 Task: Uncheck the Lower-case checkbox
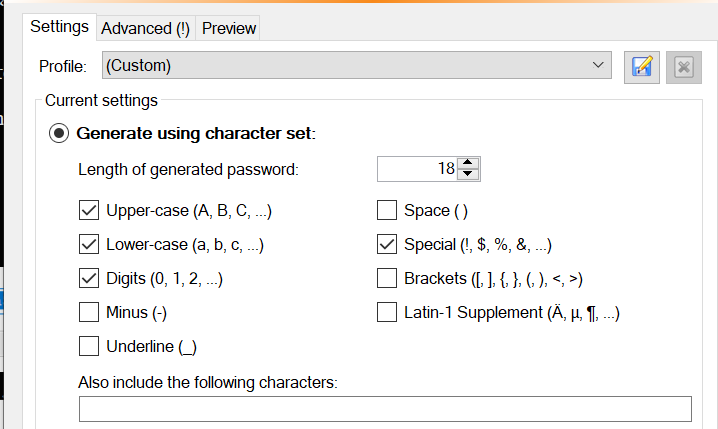pyautogui.click(x=89, y=244)
